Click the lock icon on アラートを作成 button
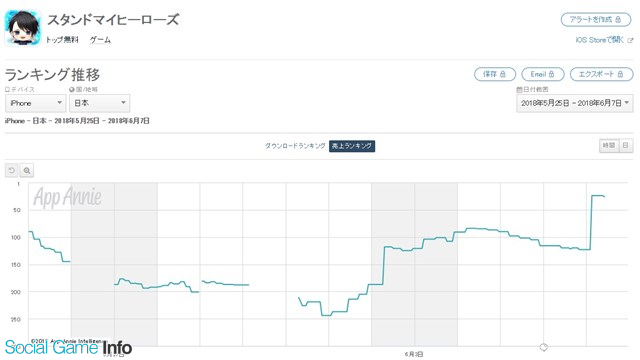The width and height of the screenshot is (640, 360). [618, 20]
